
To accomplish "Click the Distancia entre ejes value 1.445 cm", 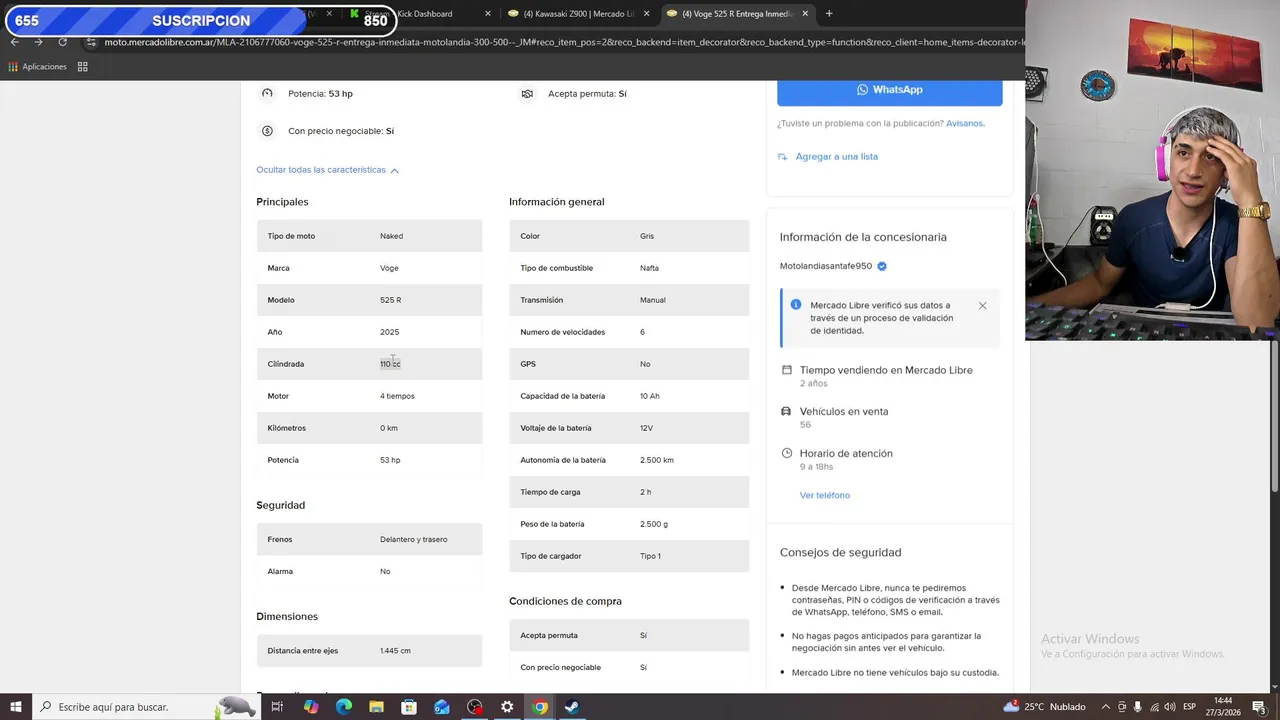I will pos(395,651).
